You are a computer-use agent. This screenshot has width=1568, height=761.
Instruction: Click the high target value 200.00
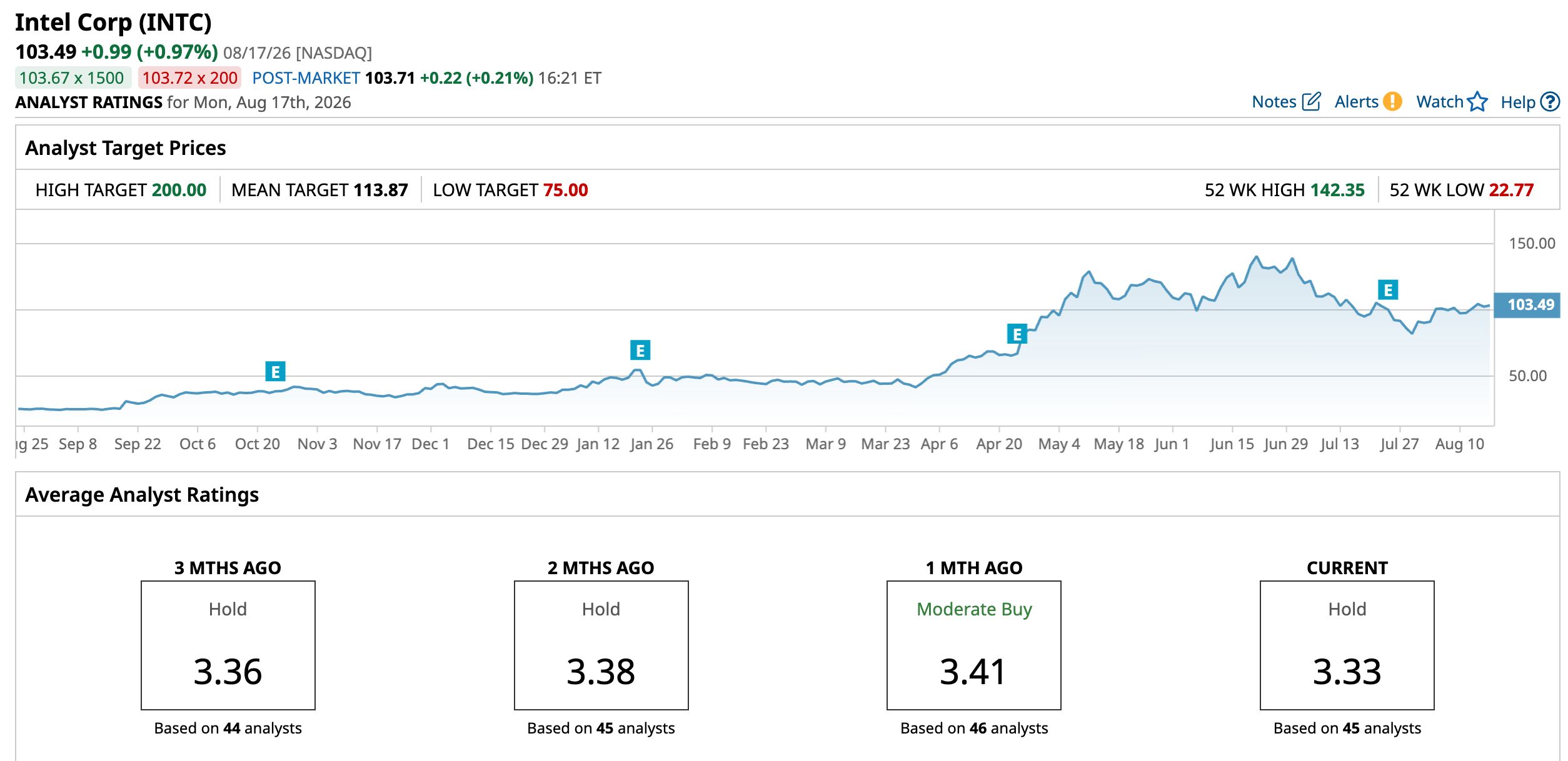click(179, 190)
